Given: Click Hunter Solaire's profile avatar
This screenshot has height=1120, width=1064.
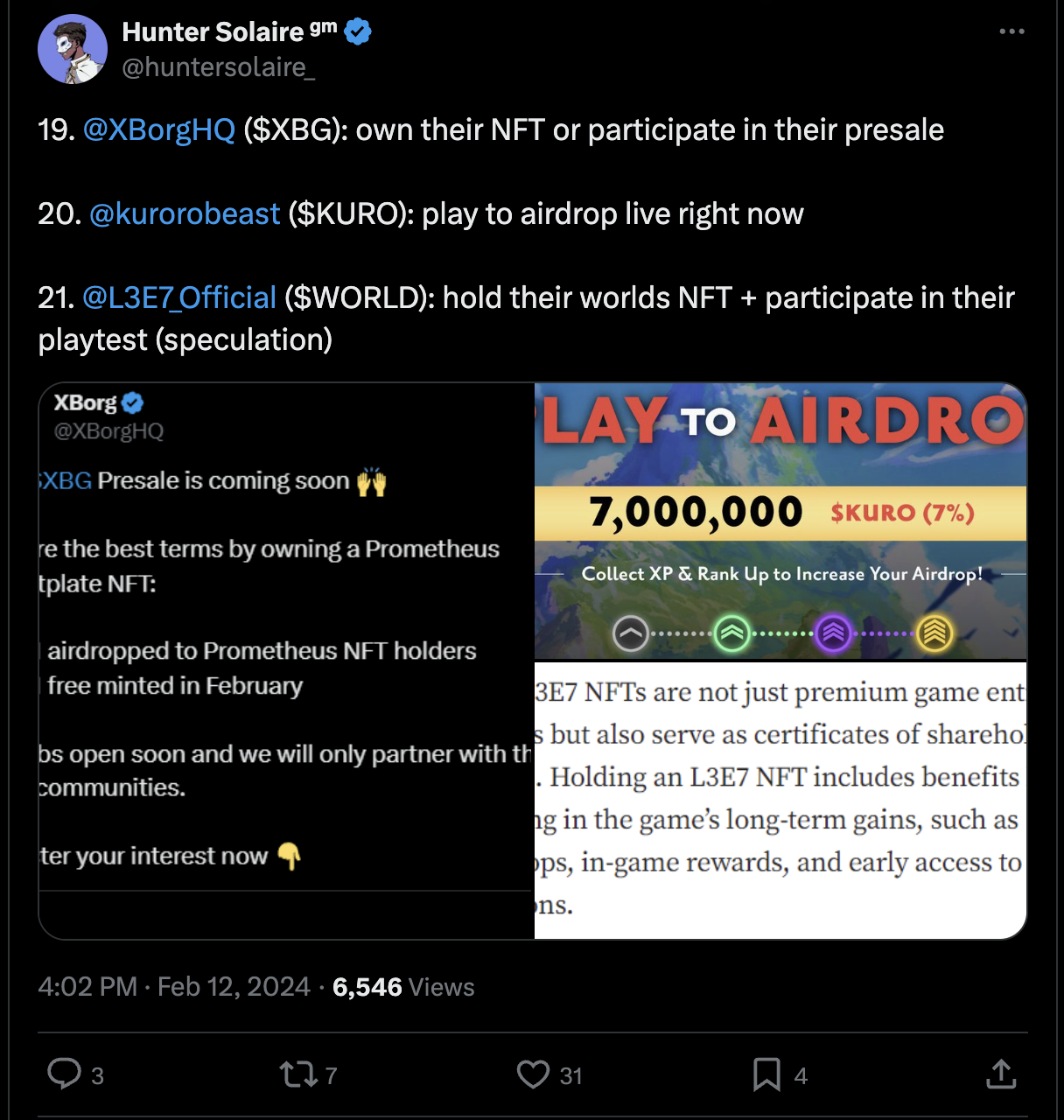Looking at the screenshot, I should pos(73,49).
